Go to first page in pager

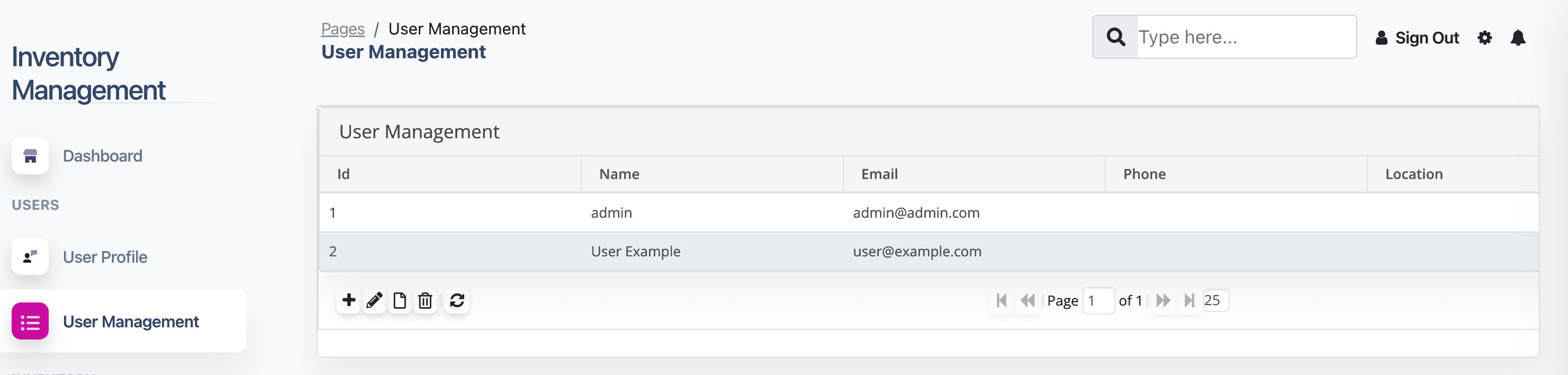tap(1001, 301)
